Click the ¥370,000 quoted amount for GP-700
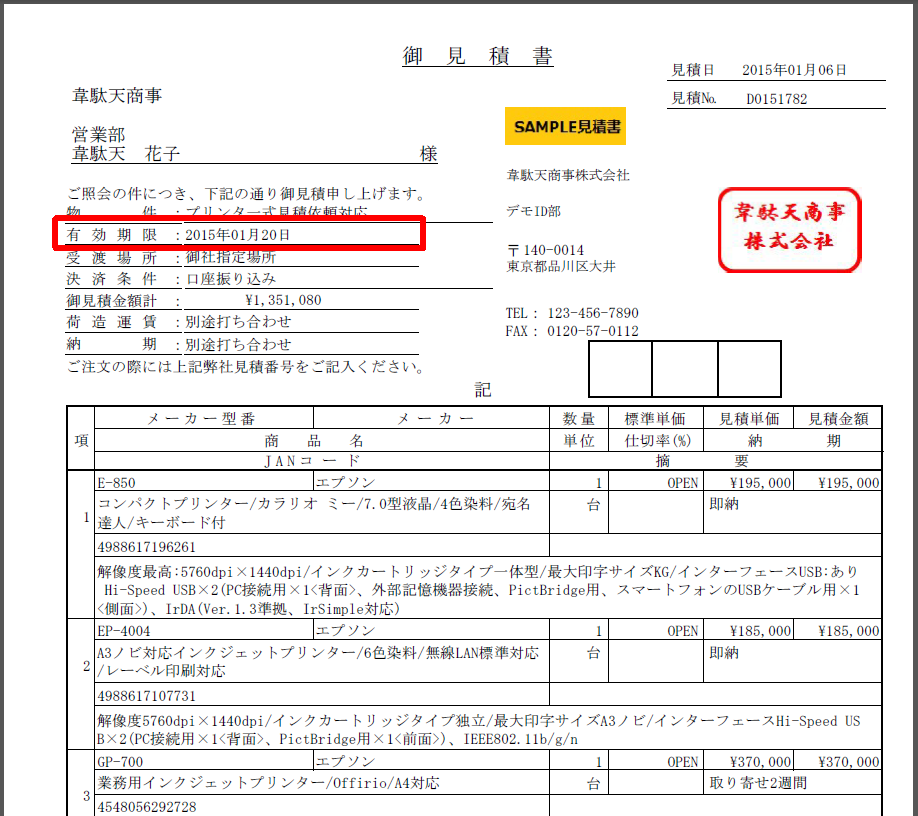918x816 pixels. tap(848, 762)
